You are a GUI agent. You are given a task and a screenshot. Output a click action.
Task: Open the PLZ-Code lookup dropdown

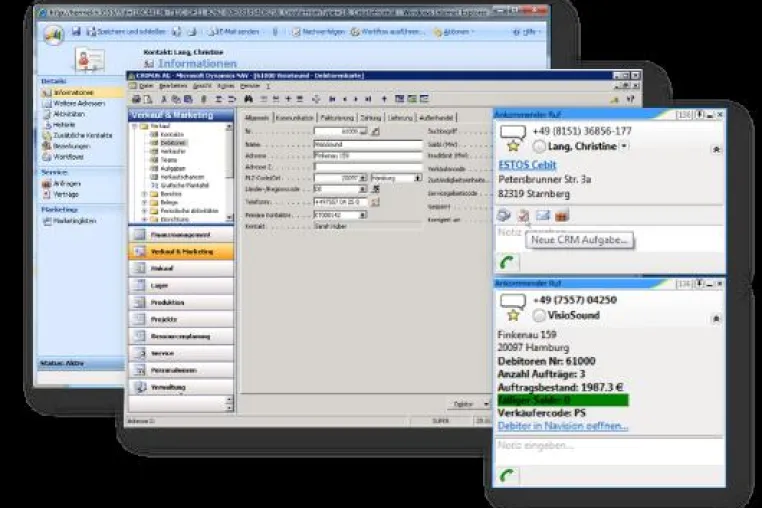pyautogui.click(x=363, y=178)
